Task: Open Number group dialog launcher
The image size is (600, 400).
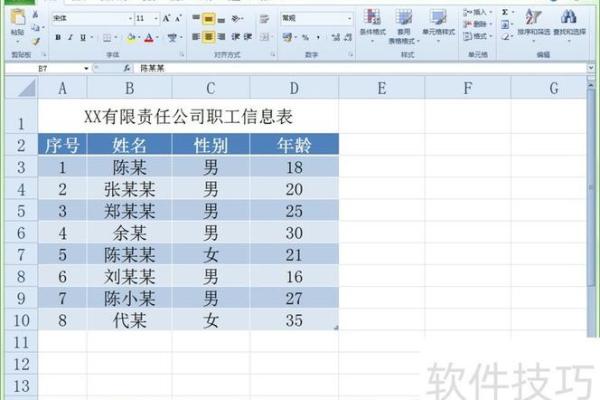Action: (x=351, y=55)
